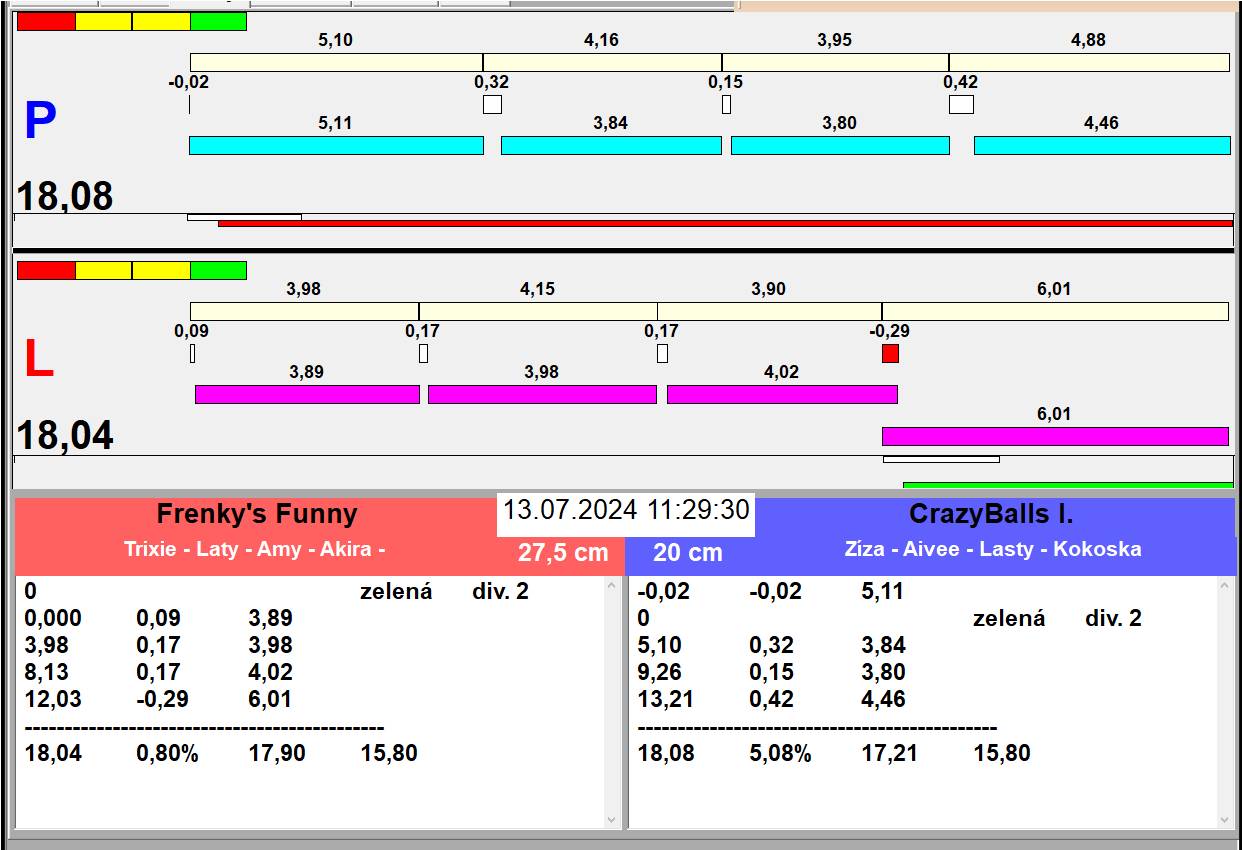Click the blue lane letter P

(40, 122)
